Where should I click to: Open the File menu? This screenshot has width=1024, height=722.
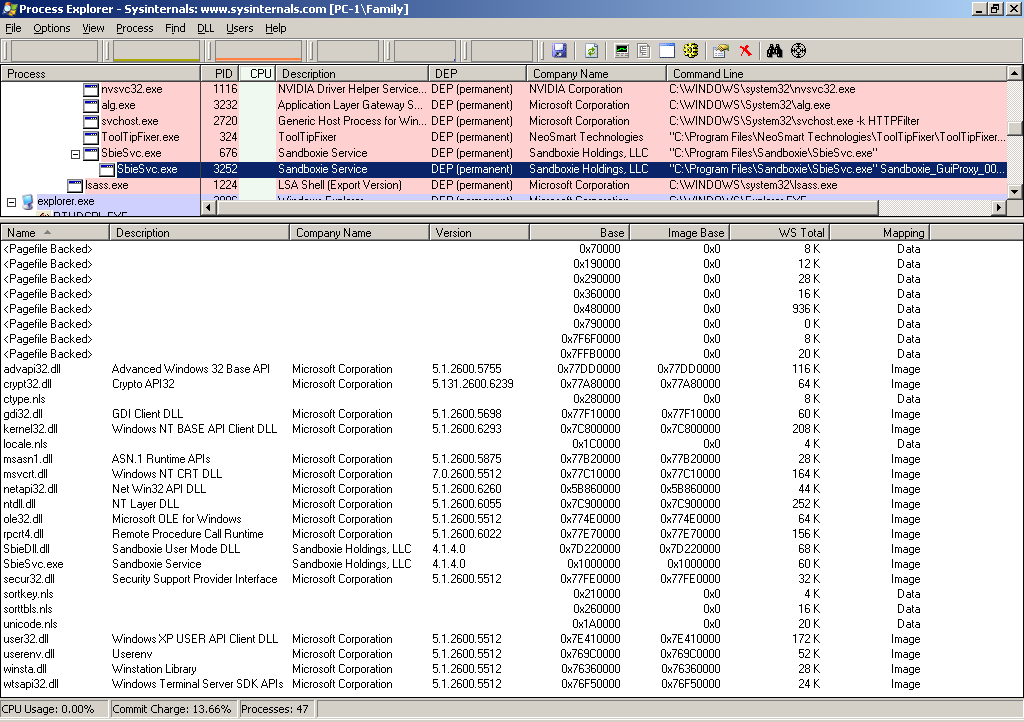tap(13, 28)
